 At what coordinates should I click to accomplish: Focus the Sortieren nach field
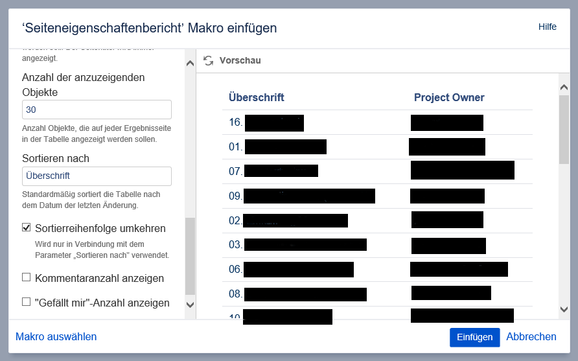click(97, 176)
